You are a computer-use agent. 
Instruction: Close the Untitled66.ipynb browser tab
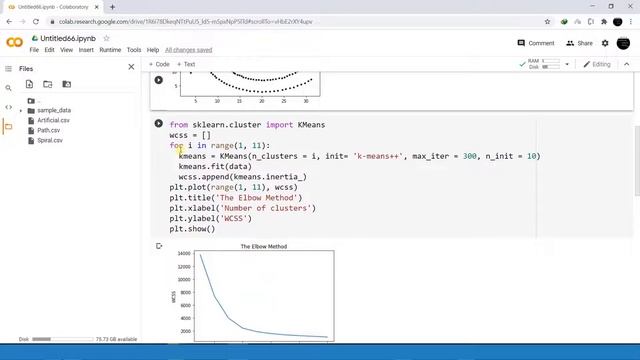coord(97,7)
